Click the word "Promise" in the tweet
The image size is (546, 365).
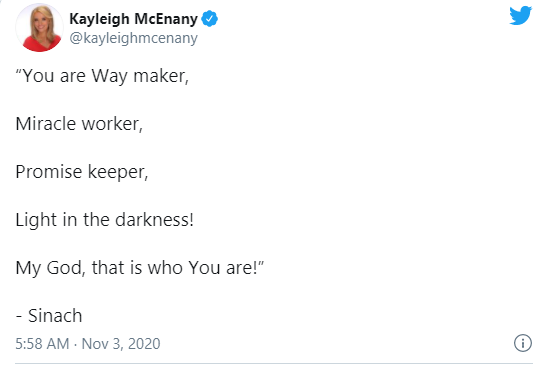click(49, 172)
